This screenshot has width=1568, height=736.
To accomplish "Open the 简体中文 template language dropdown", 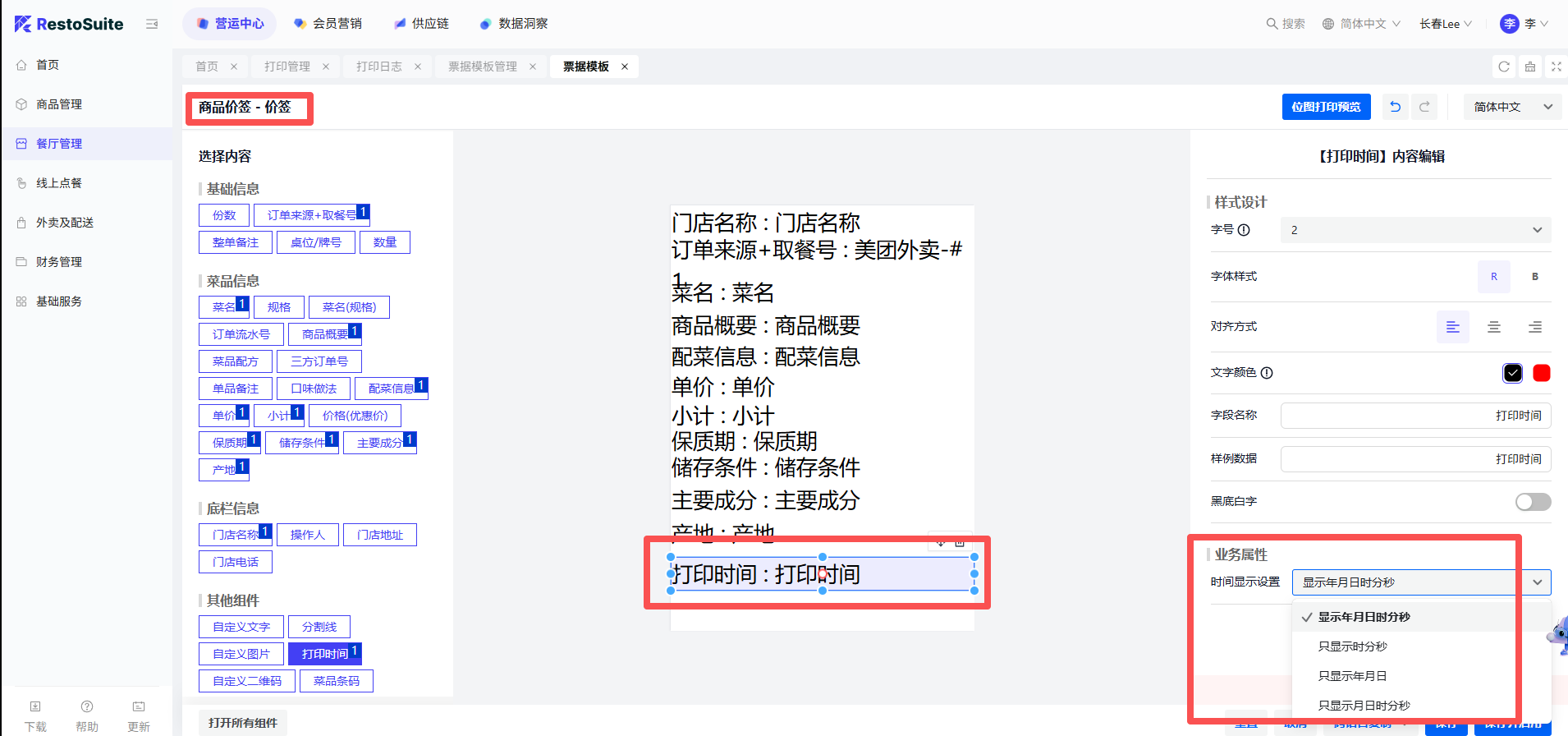I will (1511, 107).
